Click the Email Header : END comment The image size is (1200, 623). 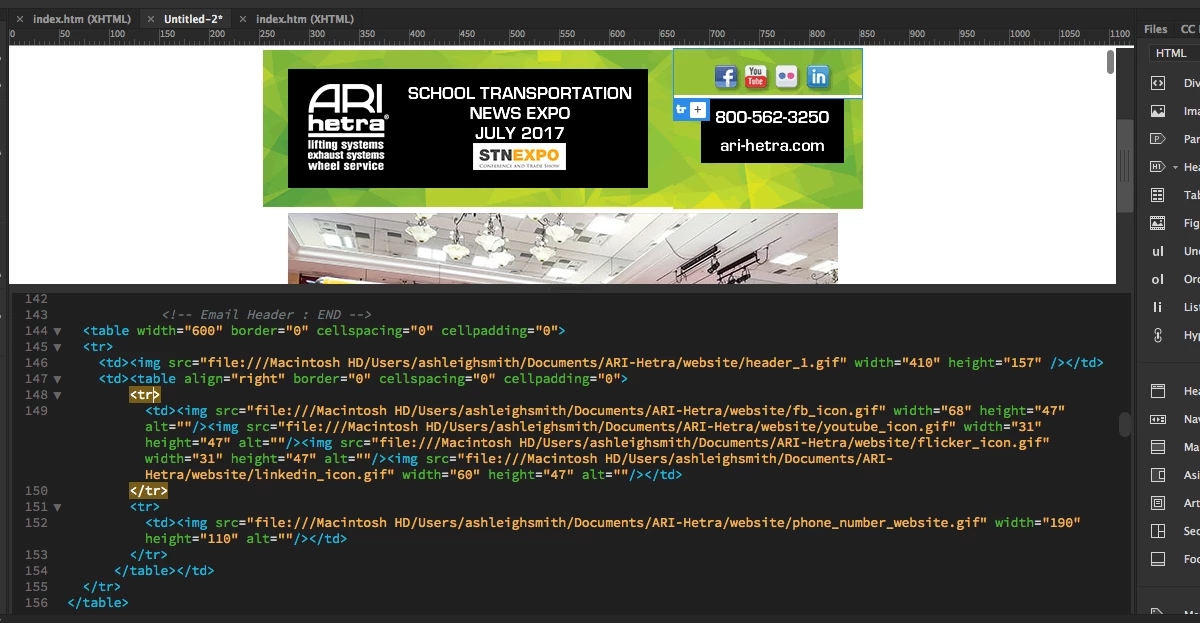(x=267, y=315)
